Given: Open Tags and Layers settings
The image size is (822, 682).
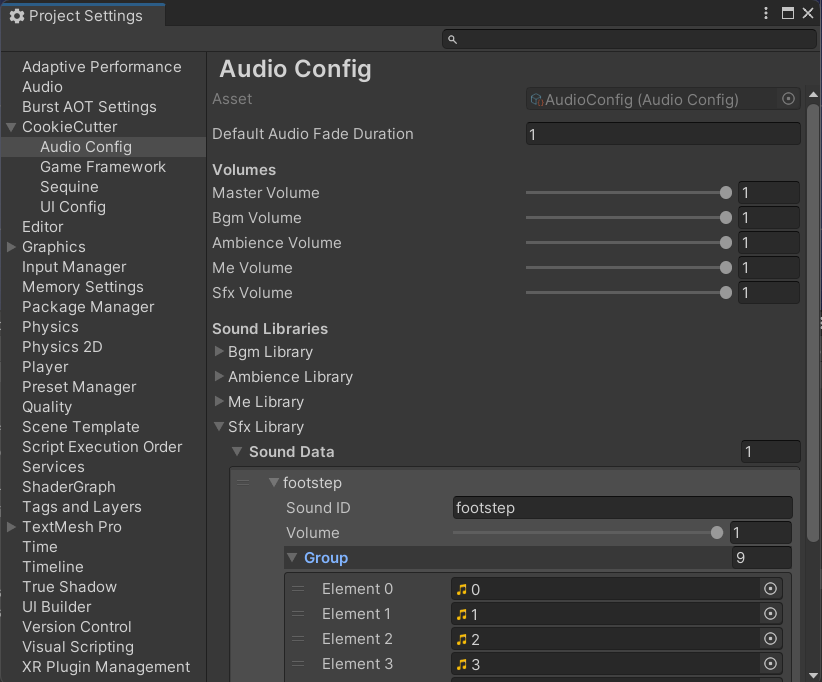Looking at the screenshot, I should pos(82,507).
